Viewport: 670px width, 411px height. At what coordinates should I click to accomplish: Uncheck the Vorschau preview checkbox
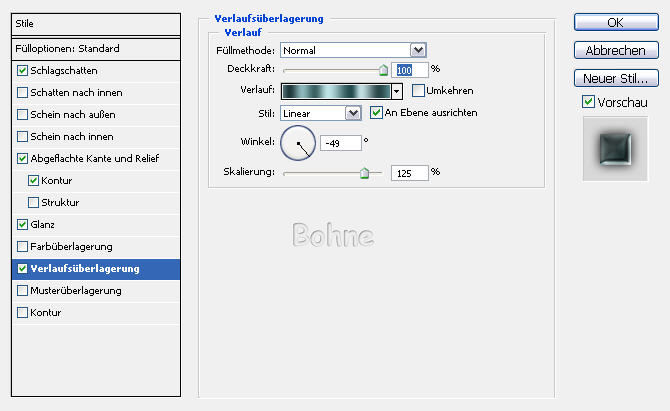[x=588, y=102]
